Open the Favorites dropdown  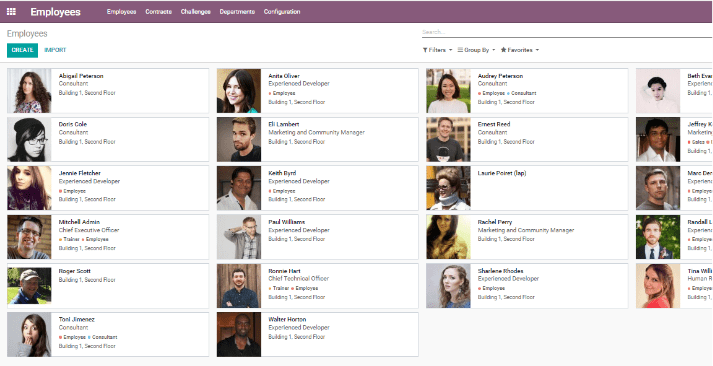[520, 50]
